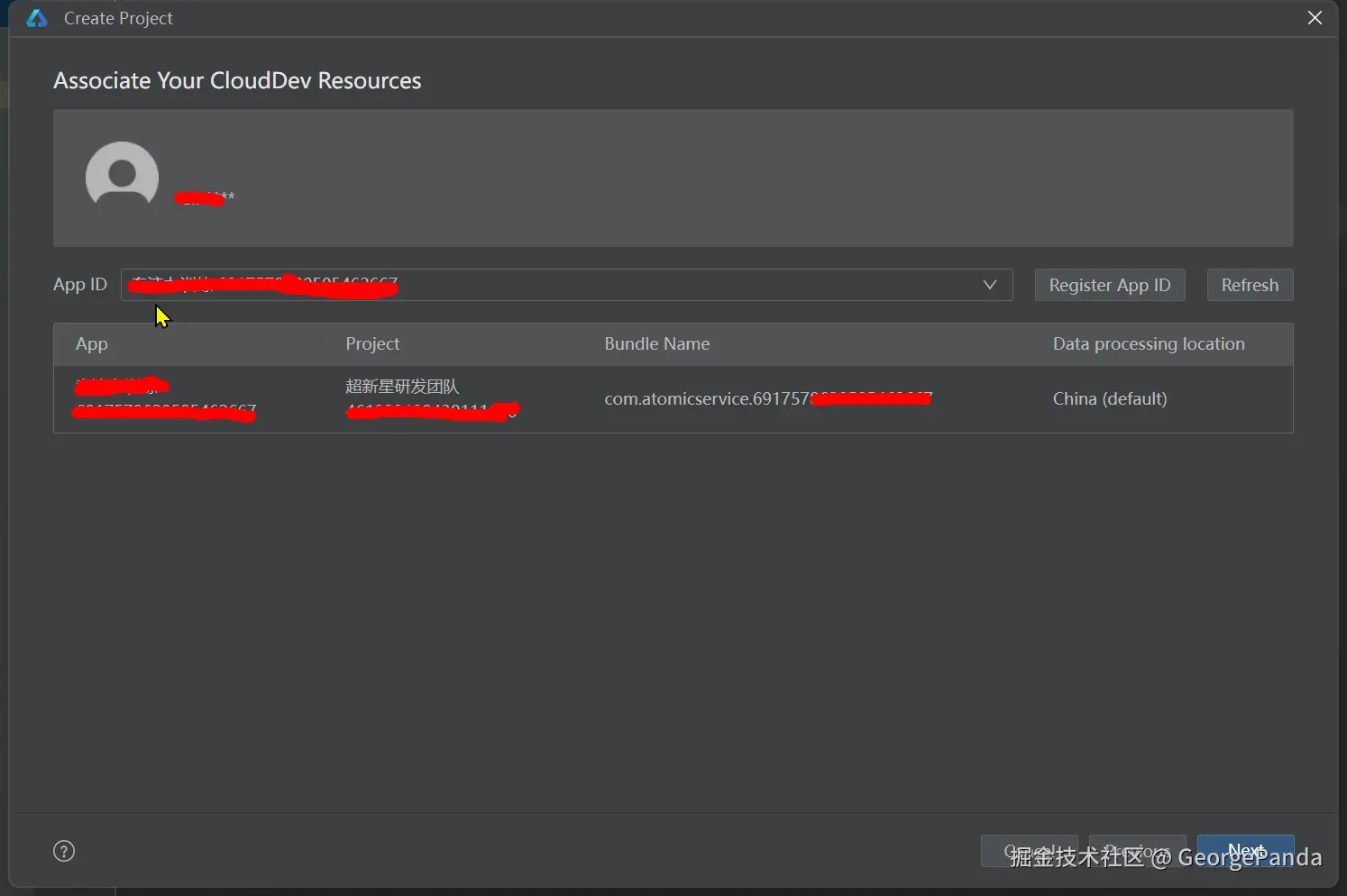
Task: Click the DevEco logo in title bar
Action: [37, 18]
